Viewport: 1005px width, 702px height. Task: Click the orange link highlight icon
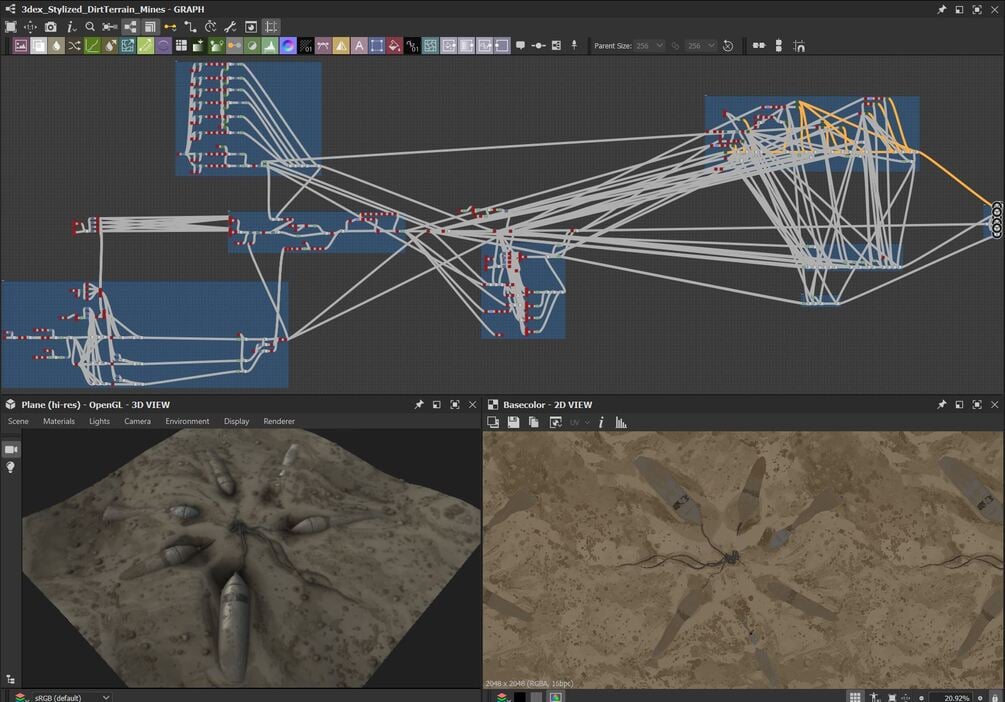pyautogui.click(x=170, y=27)
